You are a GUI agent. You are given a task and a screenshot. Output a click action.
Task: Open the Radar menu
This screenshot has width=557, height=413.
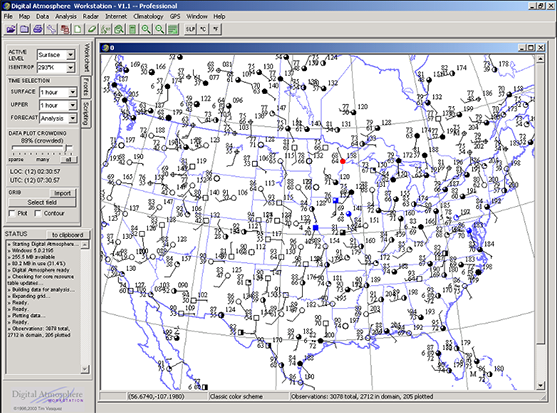coord(91,16)
